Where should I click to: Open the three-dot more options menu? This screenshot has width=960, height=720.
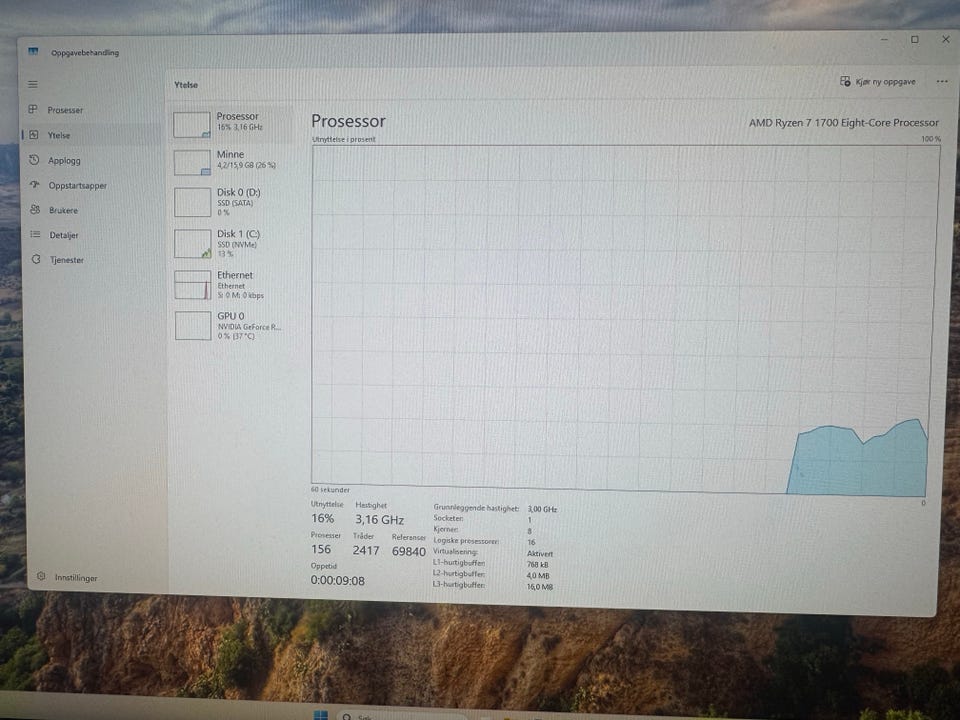942,81
